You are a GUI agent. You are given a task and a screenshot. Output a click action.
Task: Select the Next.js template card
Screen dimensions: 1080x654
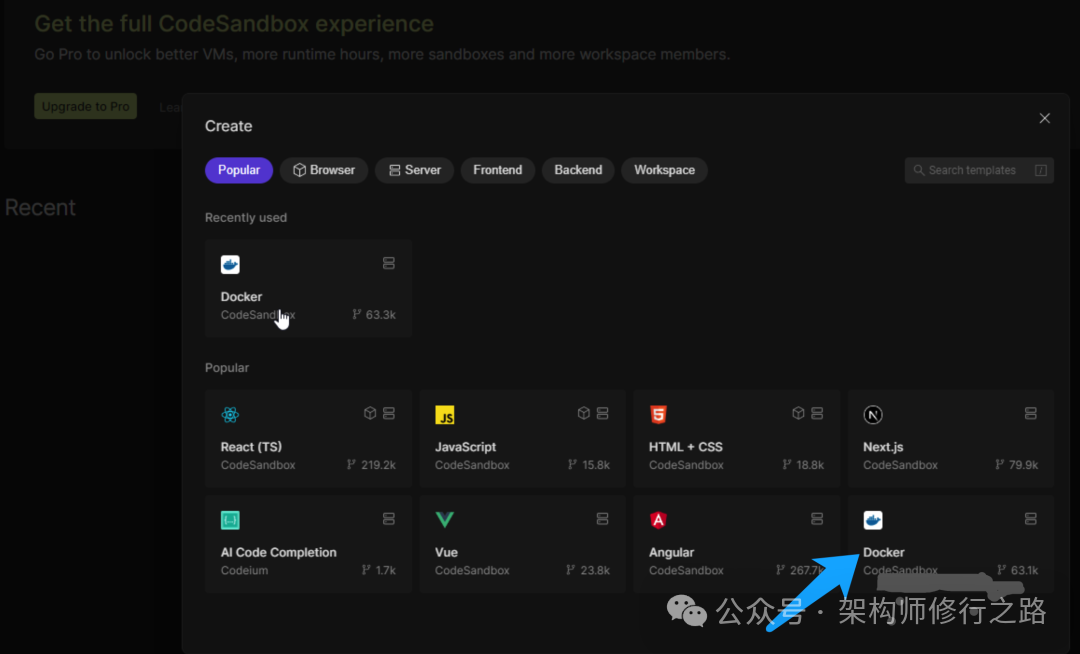point(950,438)
